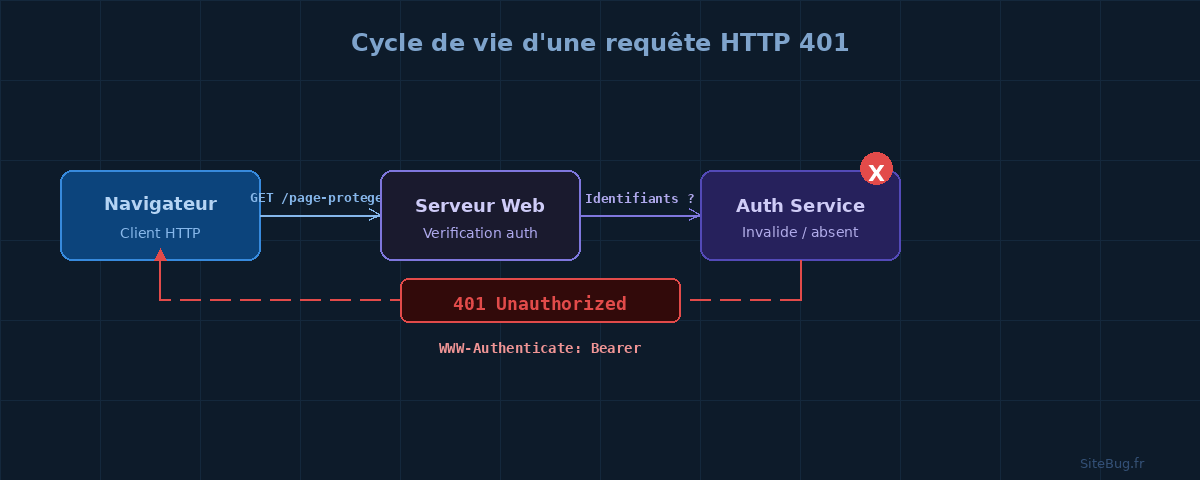Screen dimensions: 1200x480
Task: Click the red X error badge
Action: [x=876, y=169]
